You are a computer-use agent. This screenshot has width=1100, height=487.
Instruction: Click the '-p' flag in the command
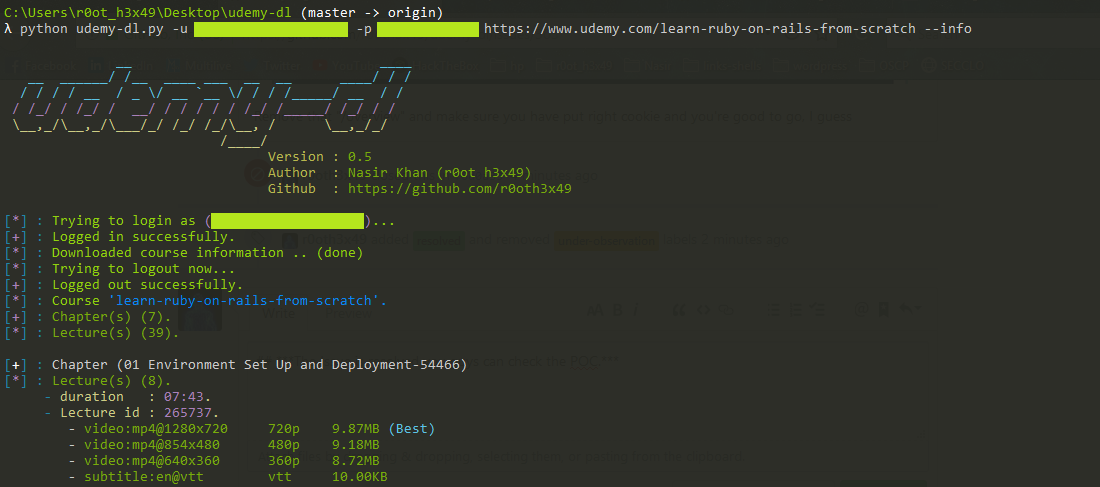click(x=363, y=29)
